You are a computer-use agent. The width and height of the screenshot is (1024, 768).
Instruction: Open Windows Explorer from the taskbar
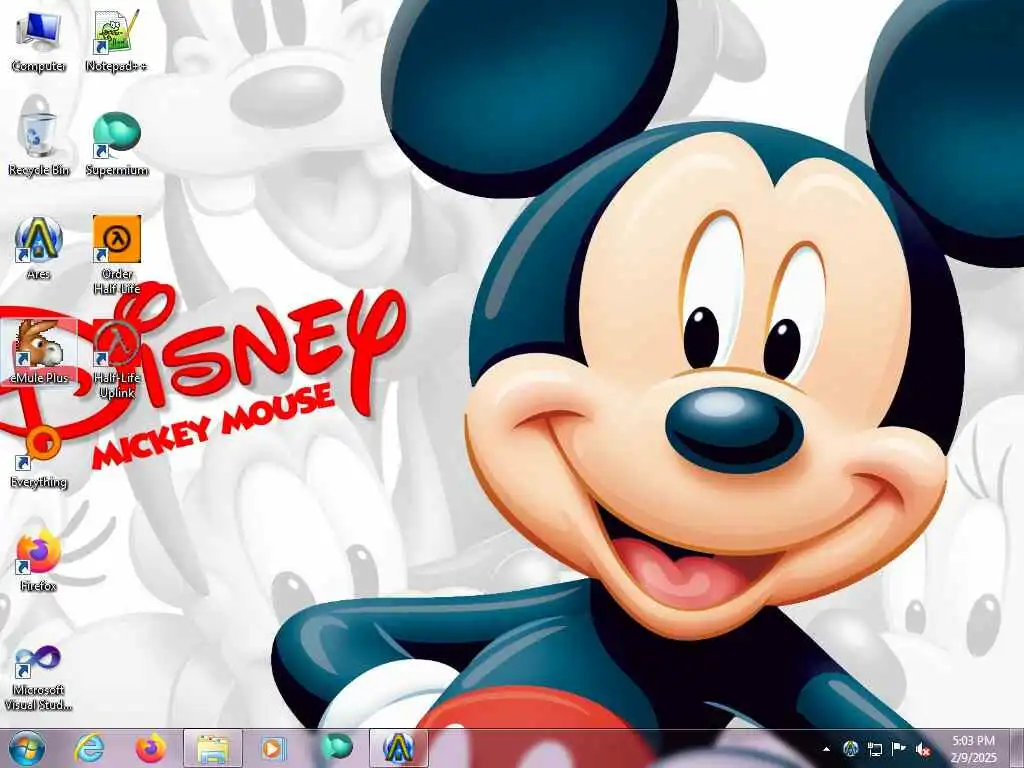(x=213, y=748)
